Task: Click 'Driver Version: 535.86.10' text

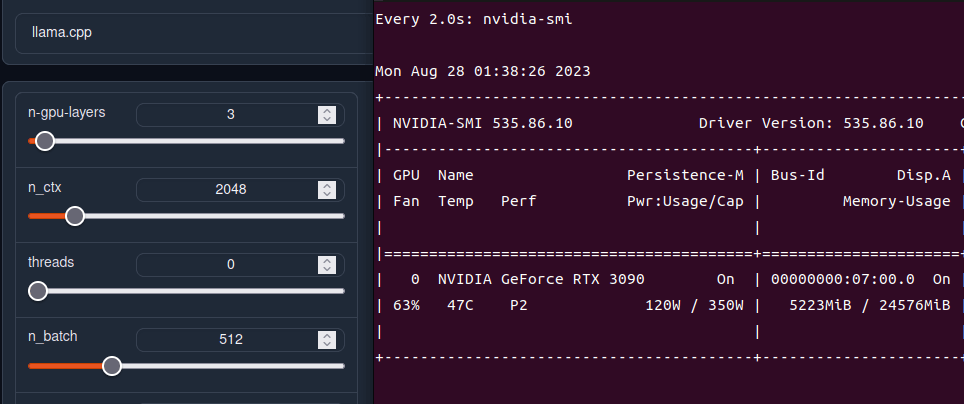Action: click(811, 124)
